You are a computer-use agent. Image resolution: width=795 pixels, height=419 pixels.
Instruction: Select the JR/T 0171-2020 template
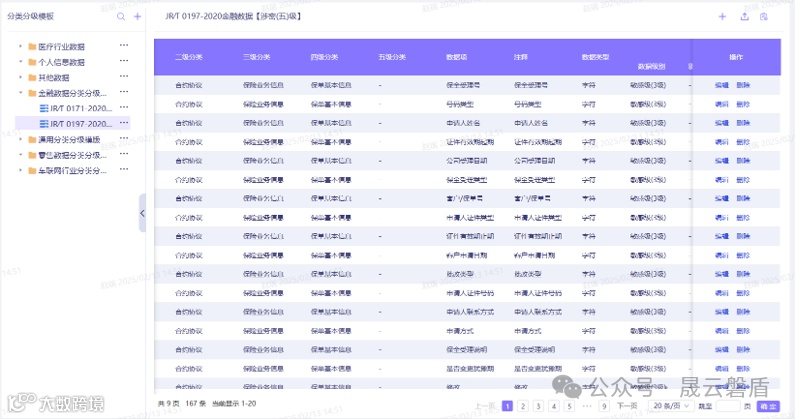point(81,108)
